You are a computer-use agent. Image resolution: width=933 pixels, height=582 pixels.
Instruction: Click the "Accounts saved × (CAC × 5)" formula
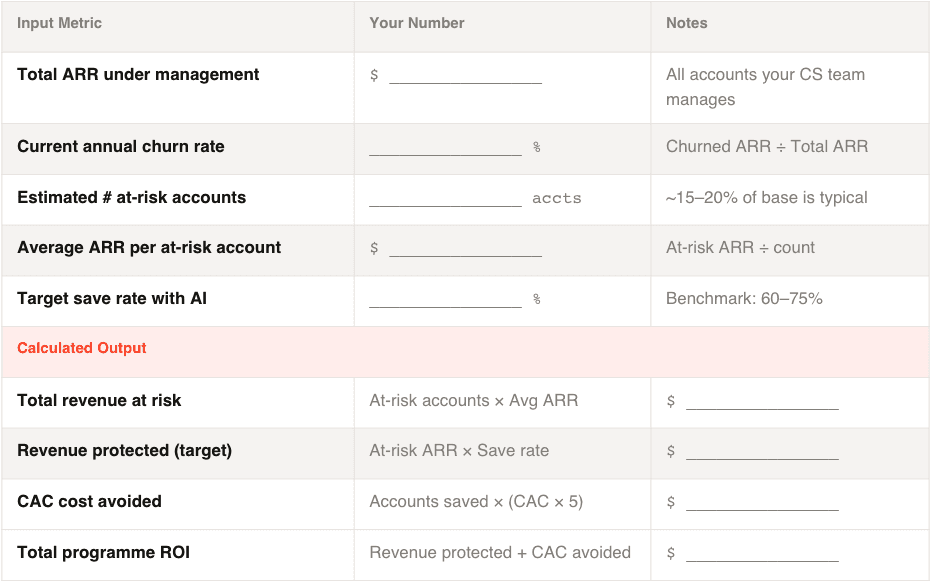click(476, 502)
